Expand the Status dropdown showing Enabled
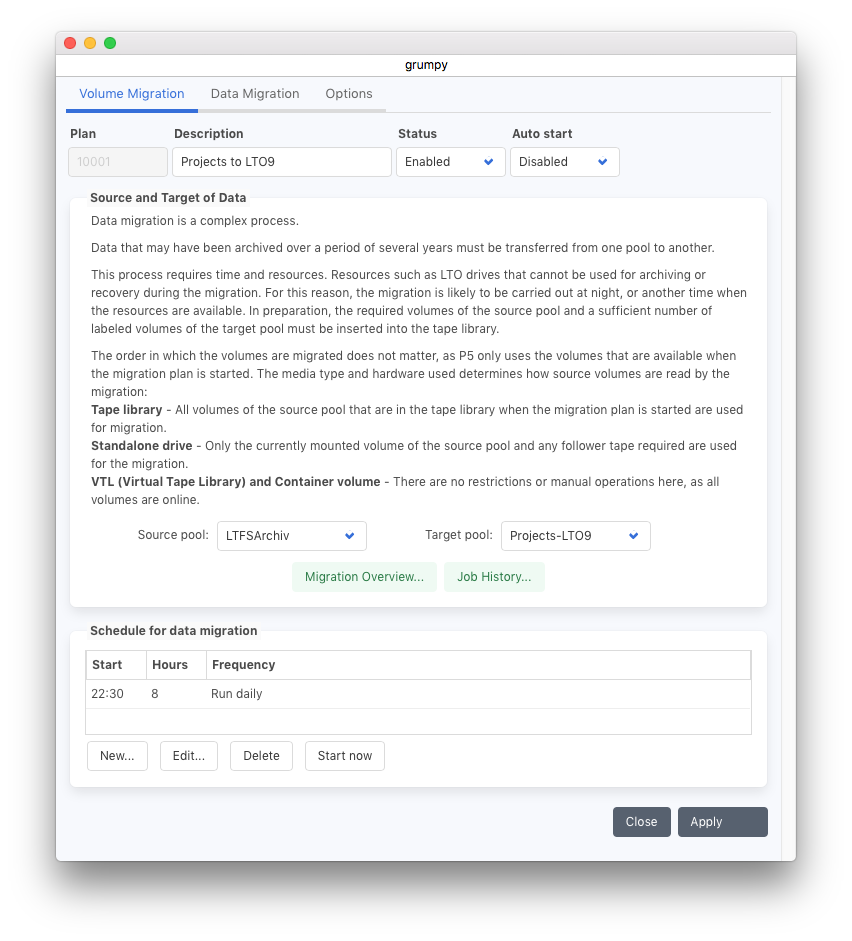 point(450,162)
